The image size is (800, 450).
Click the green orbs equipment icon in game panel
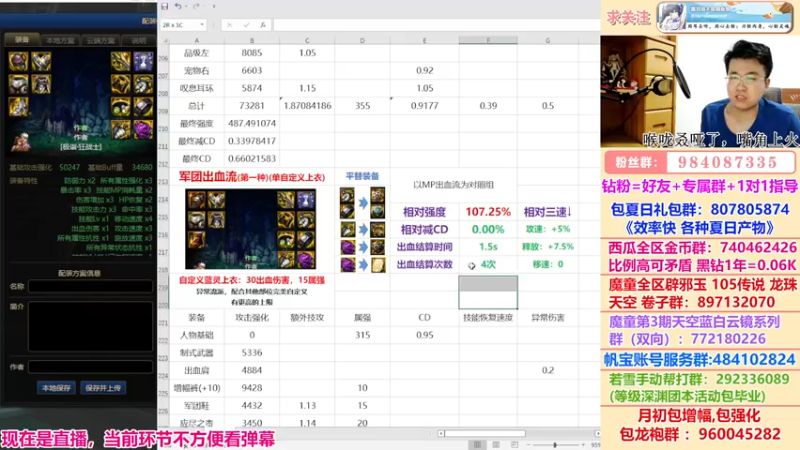click(x=121, y=107)
